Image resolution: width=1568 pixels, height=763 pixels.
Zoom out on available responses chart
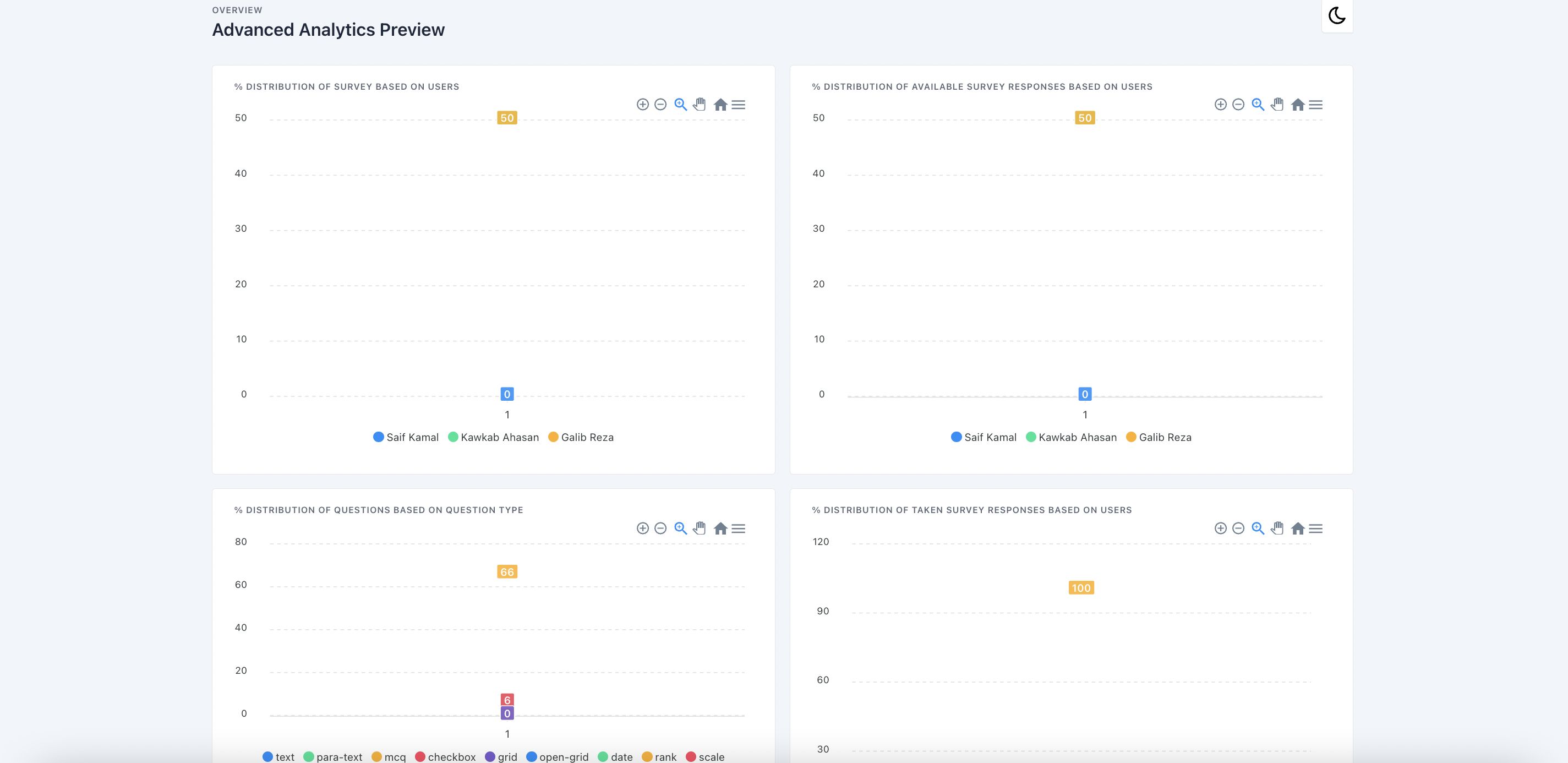1238,104
